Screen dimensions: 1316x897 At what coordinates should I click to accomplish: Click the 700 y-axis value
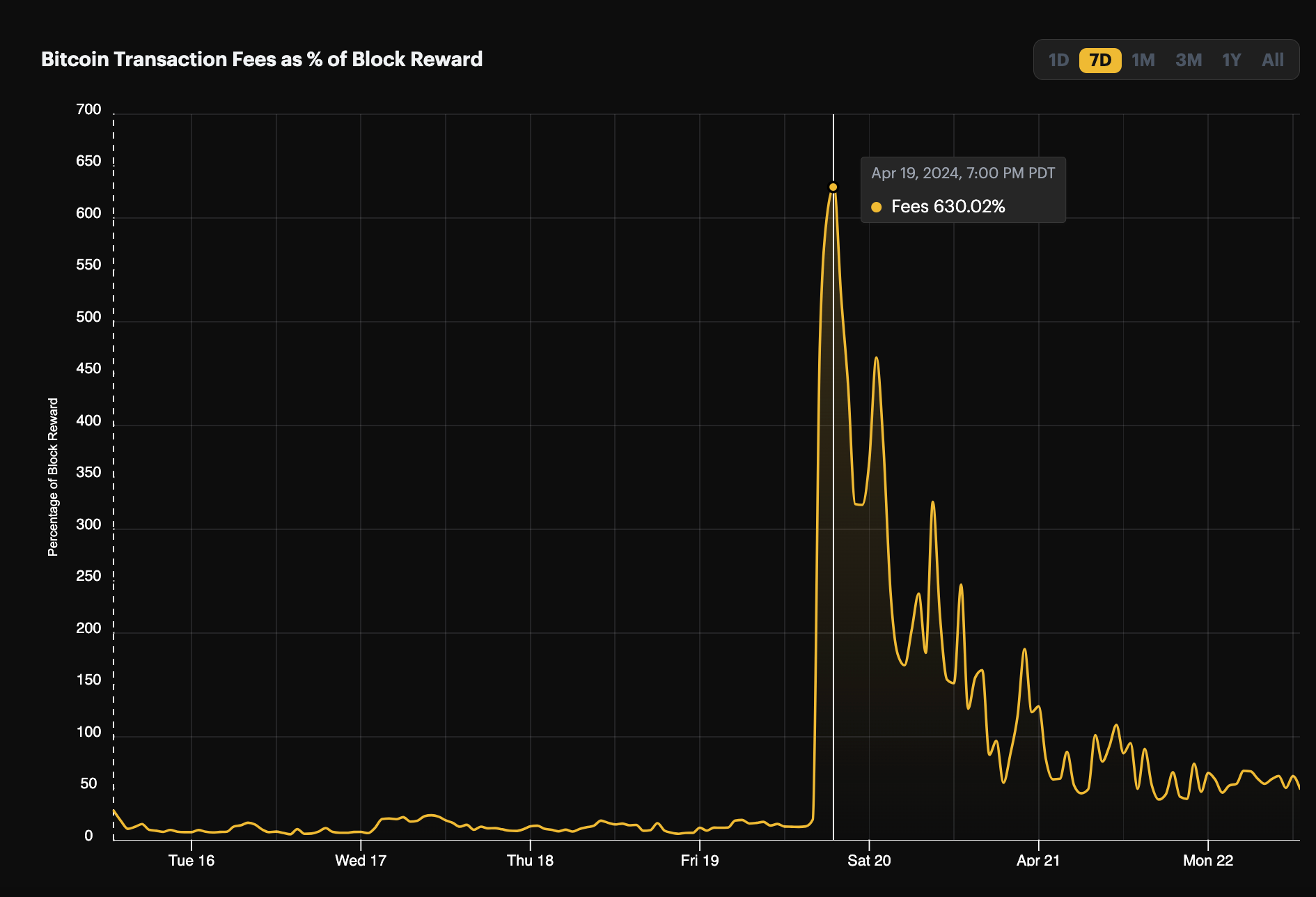(88, 109)
